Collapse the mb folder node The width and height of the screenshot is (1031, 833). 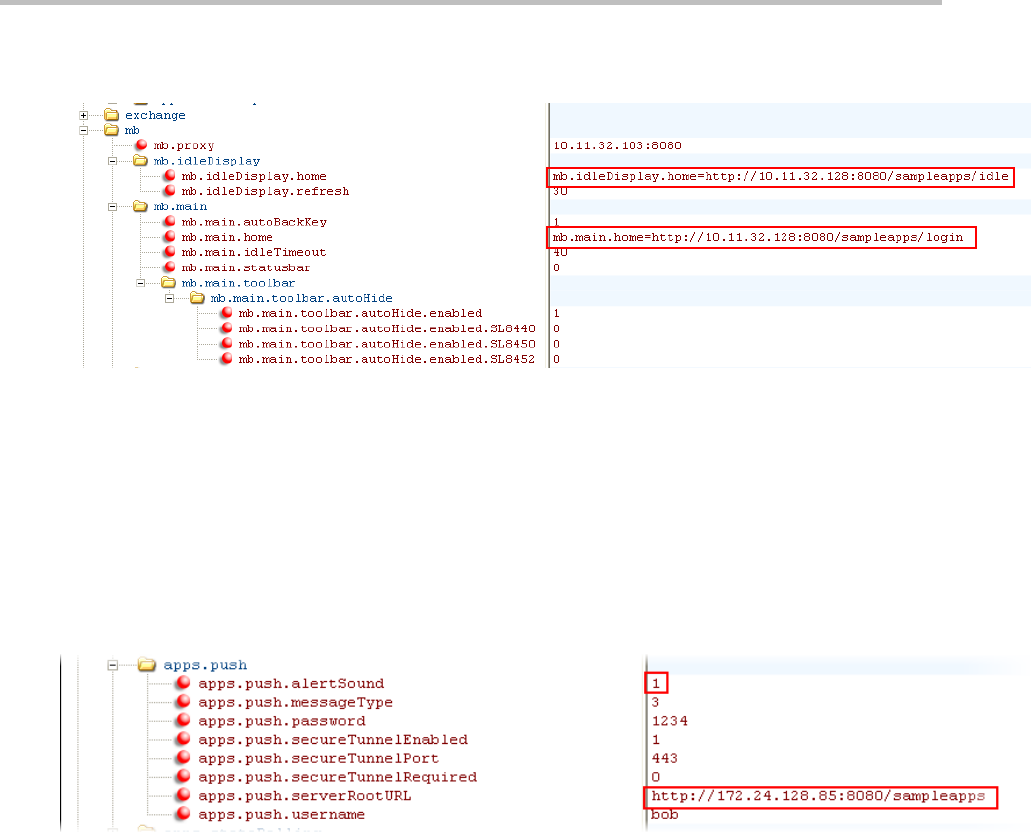tap(85, 130)
